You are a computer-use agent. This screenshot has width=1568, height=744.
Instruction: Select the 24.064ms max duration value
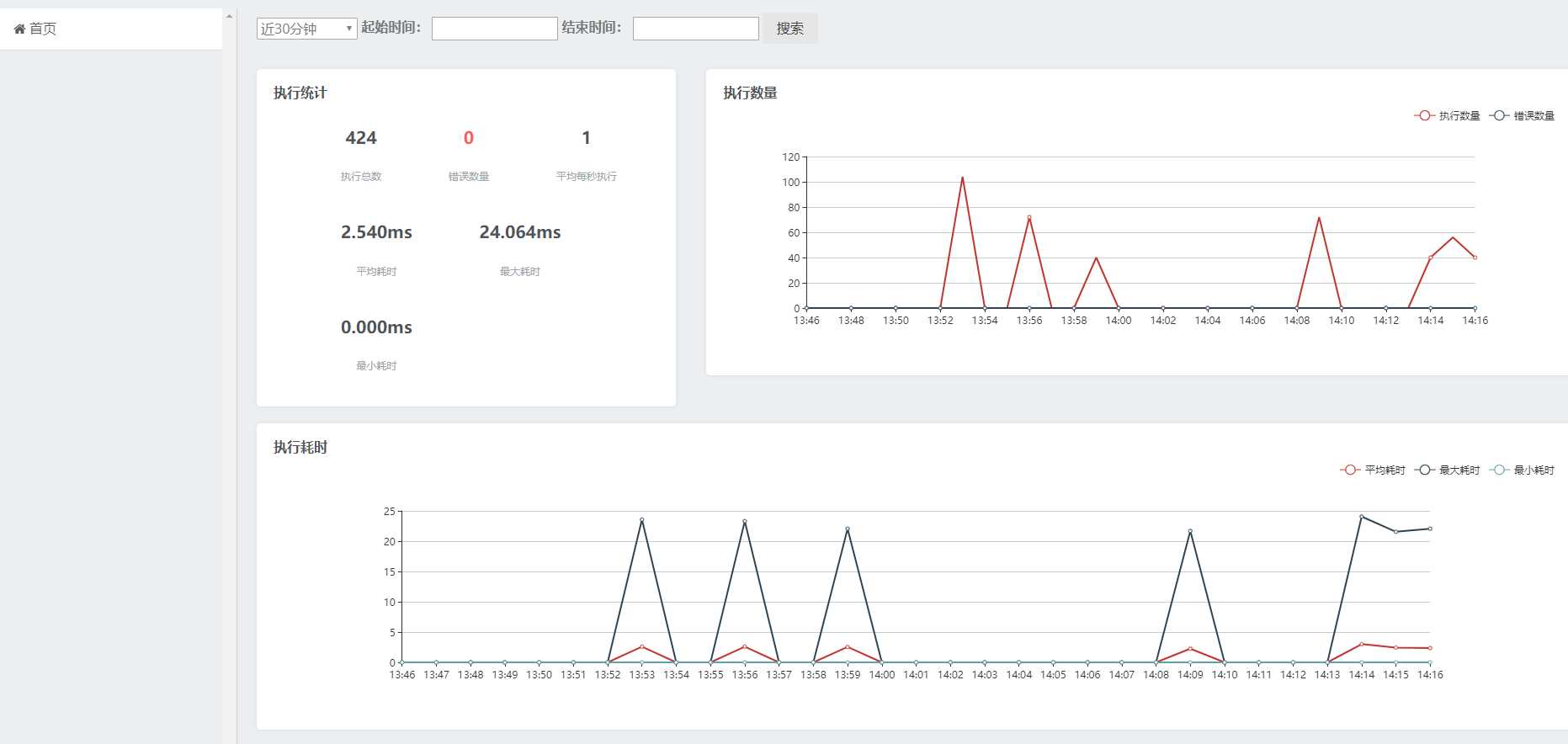(520, 232)
